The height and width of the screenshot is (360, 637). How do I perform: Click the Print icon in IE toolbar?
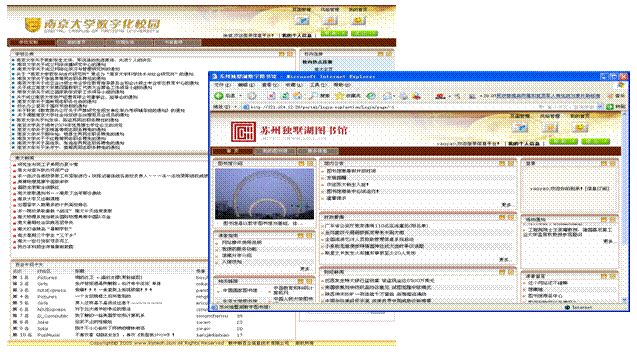403,96
